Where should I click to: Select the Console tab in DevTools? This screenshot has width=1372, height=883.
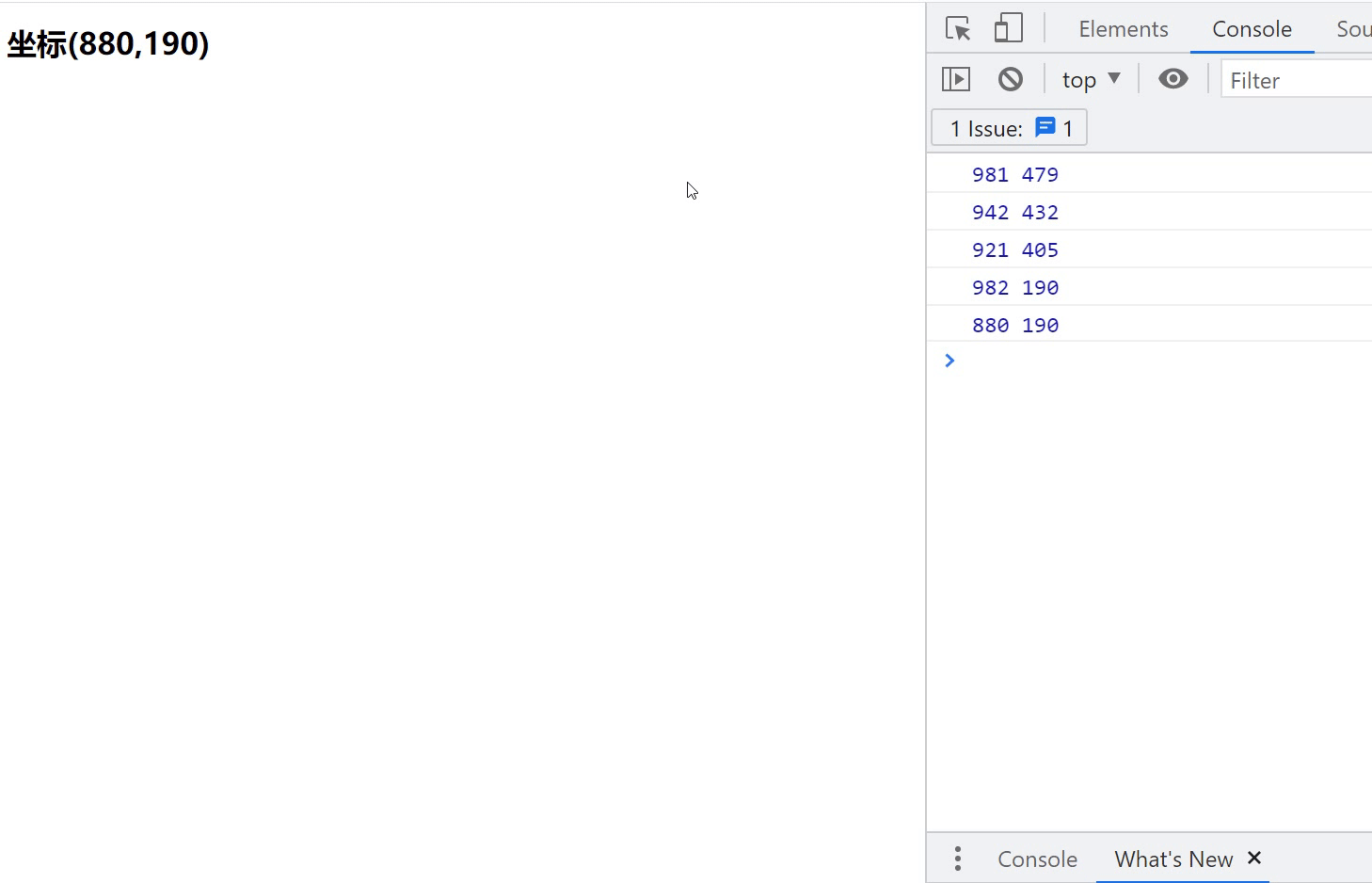click(1252, 29)
